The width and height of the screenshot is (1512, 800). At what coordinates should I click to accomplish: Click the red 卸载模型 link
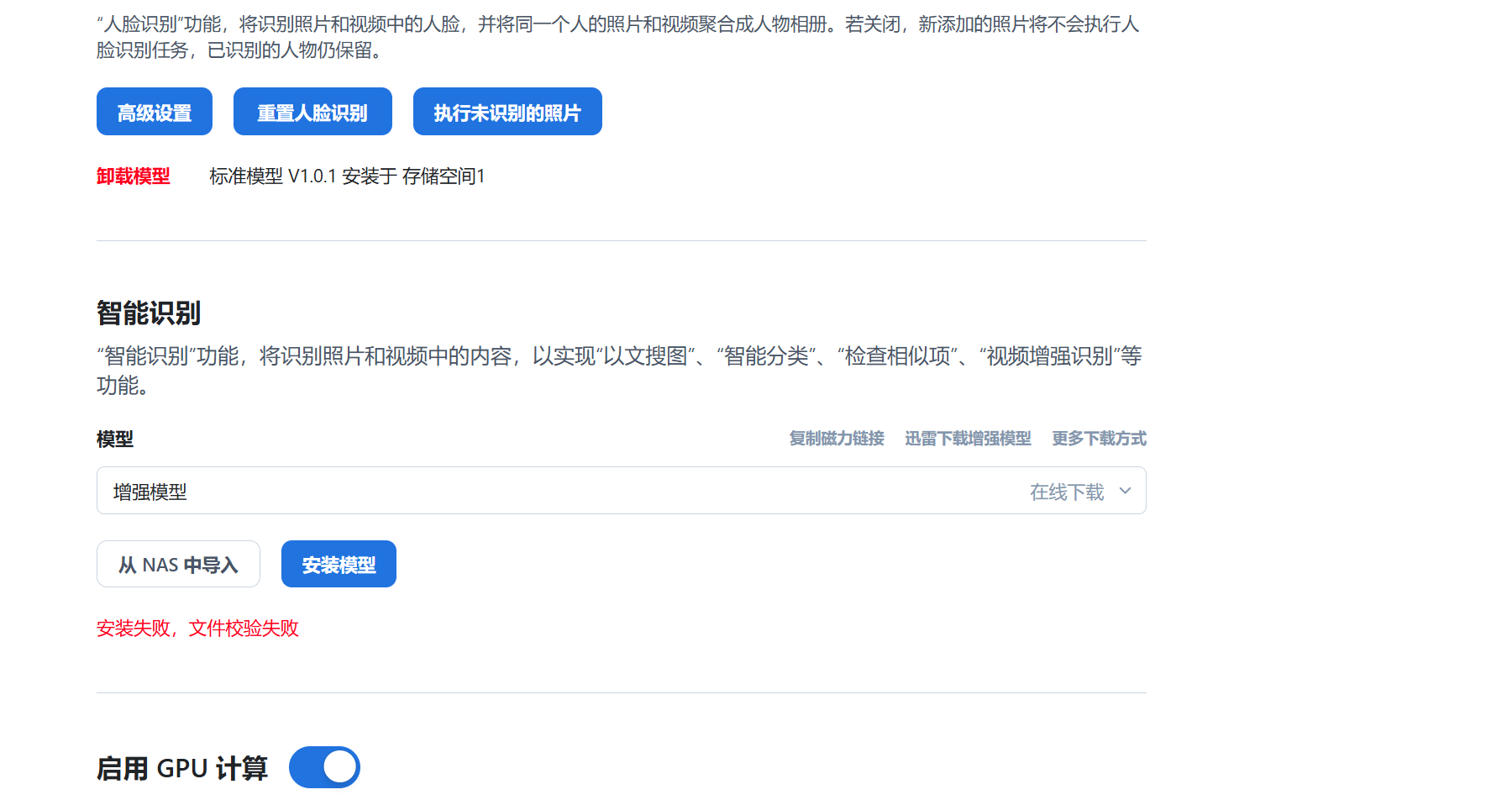click(x=134, y=176)
